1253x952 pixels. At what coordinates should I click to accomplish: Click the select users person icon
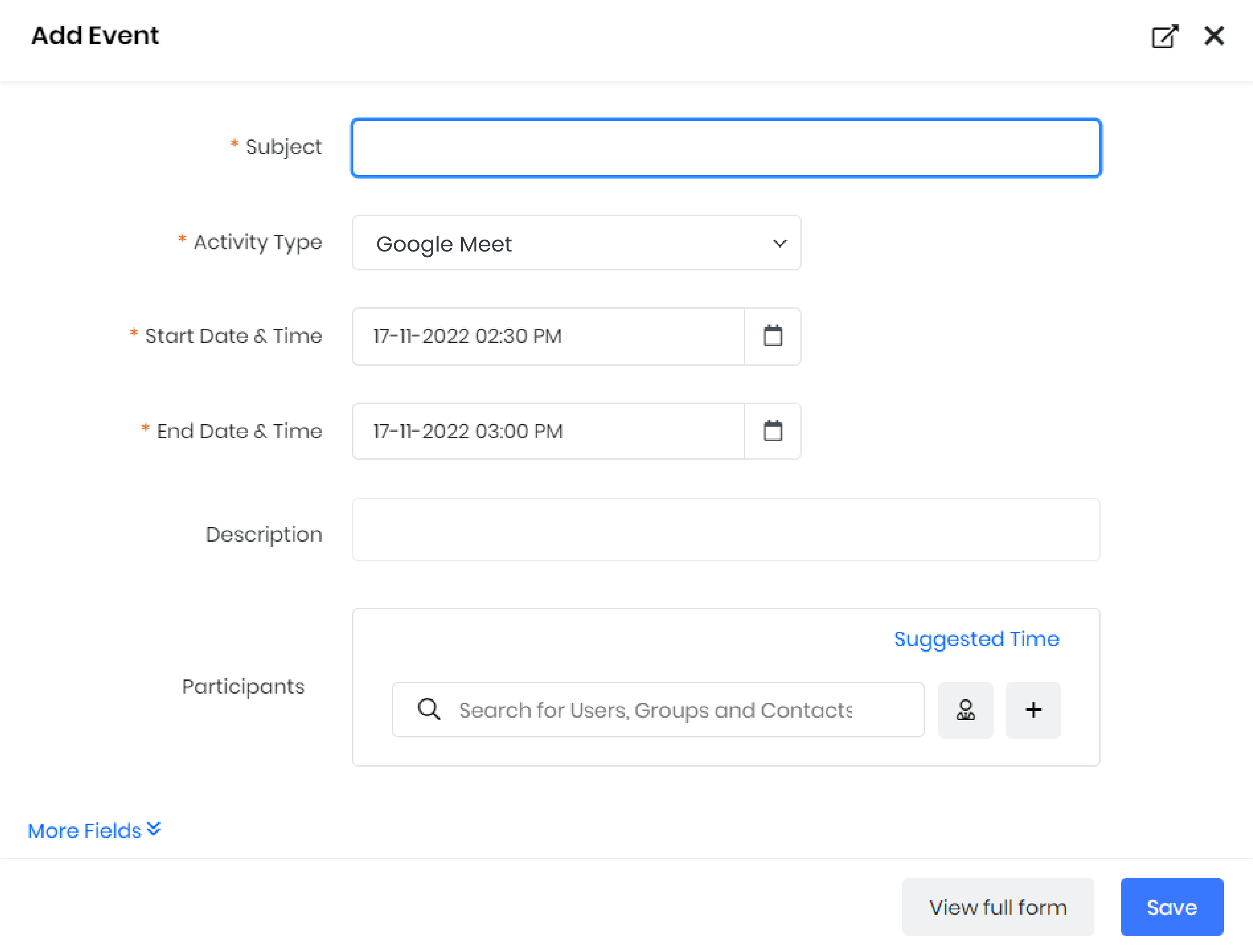pyautogui.click(x=966, y=710)
